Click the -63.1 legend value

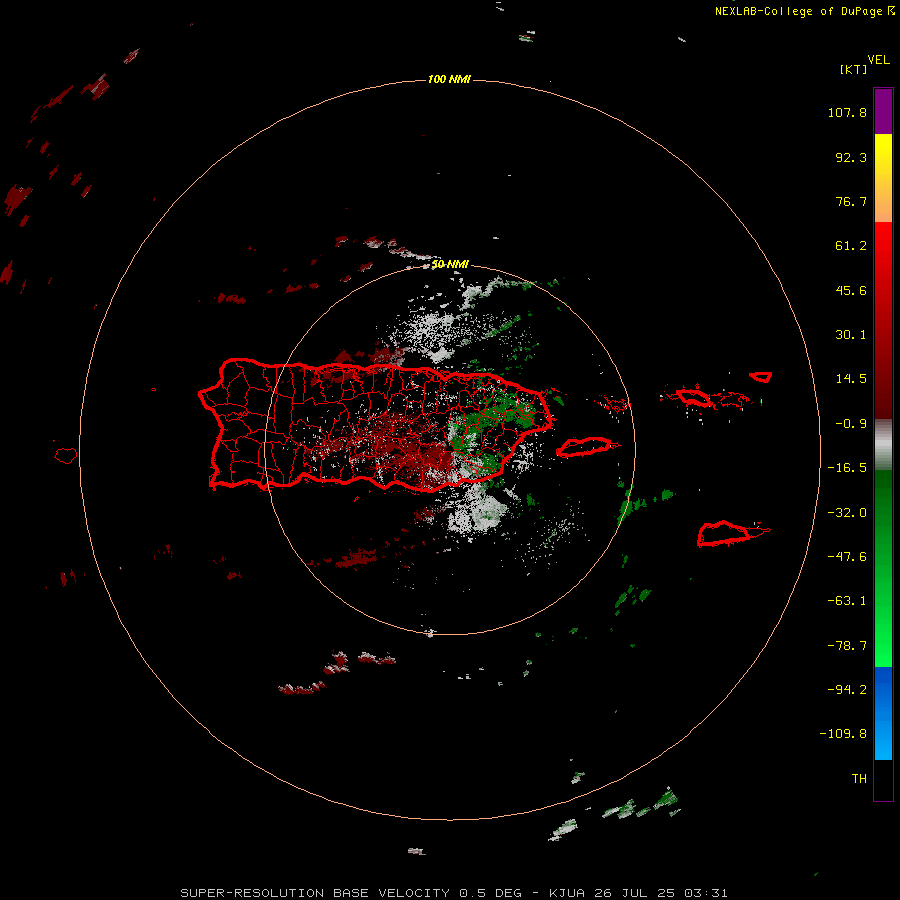847,601
